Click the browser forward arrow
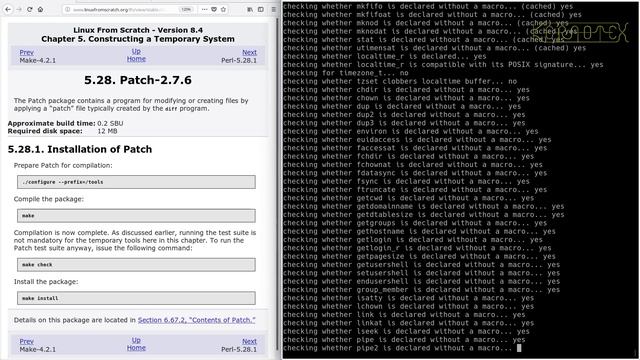 pos(19,9)
